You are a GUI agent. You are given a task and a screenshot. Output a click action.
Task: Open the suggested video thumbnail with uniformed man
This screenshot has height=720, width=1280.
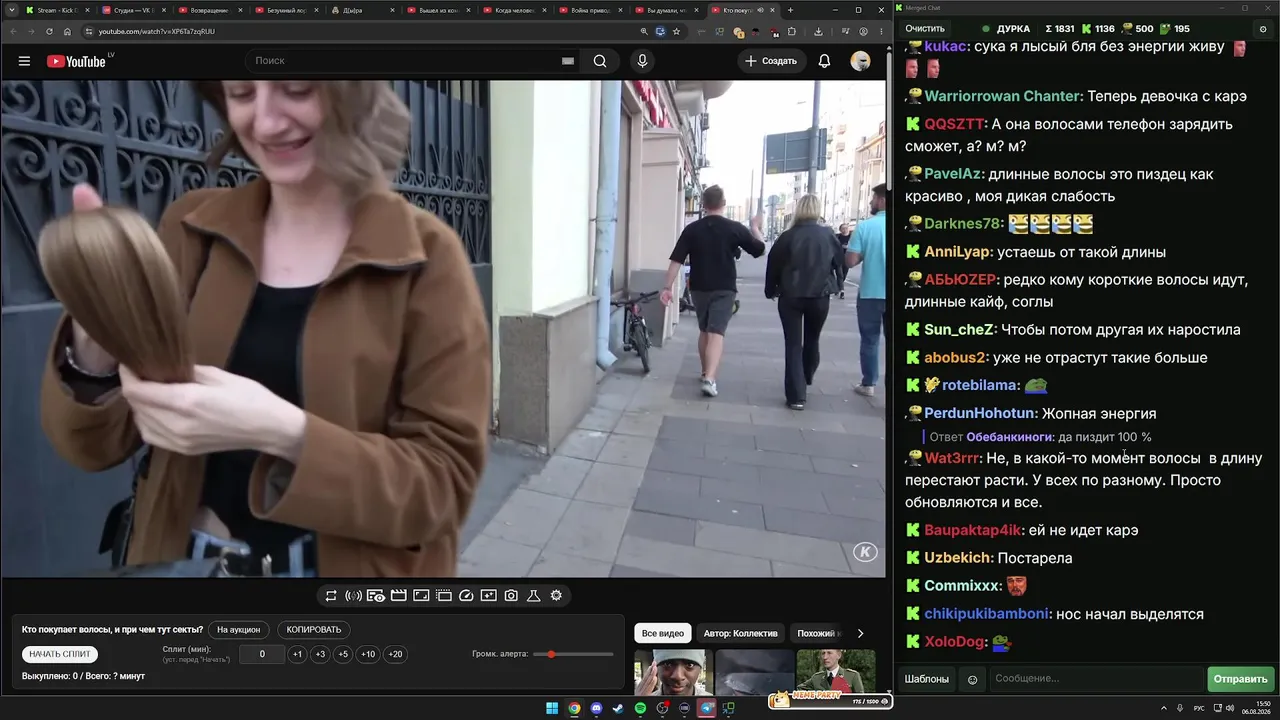(836, 672)
